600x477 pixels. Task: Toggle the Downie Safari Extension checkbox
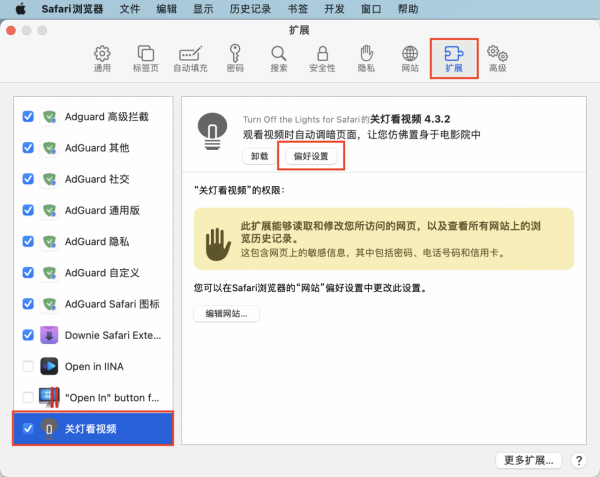click(x=28, y=335)
